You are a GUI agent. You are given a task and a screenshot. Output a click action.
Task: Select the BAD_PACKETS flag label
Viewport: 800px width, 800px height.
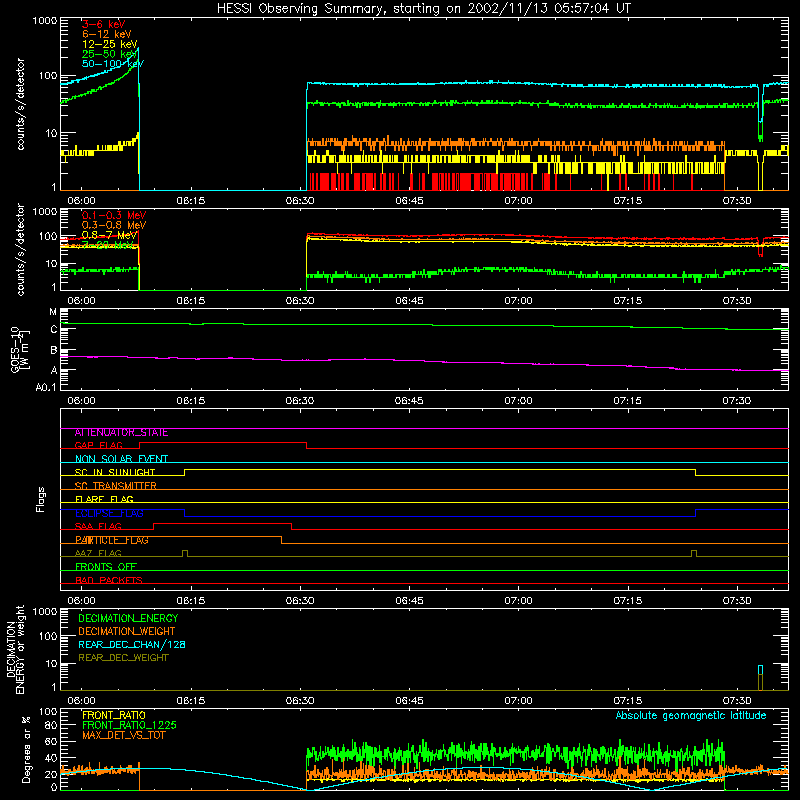coord(109,580)
